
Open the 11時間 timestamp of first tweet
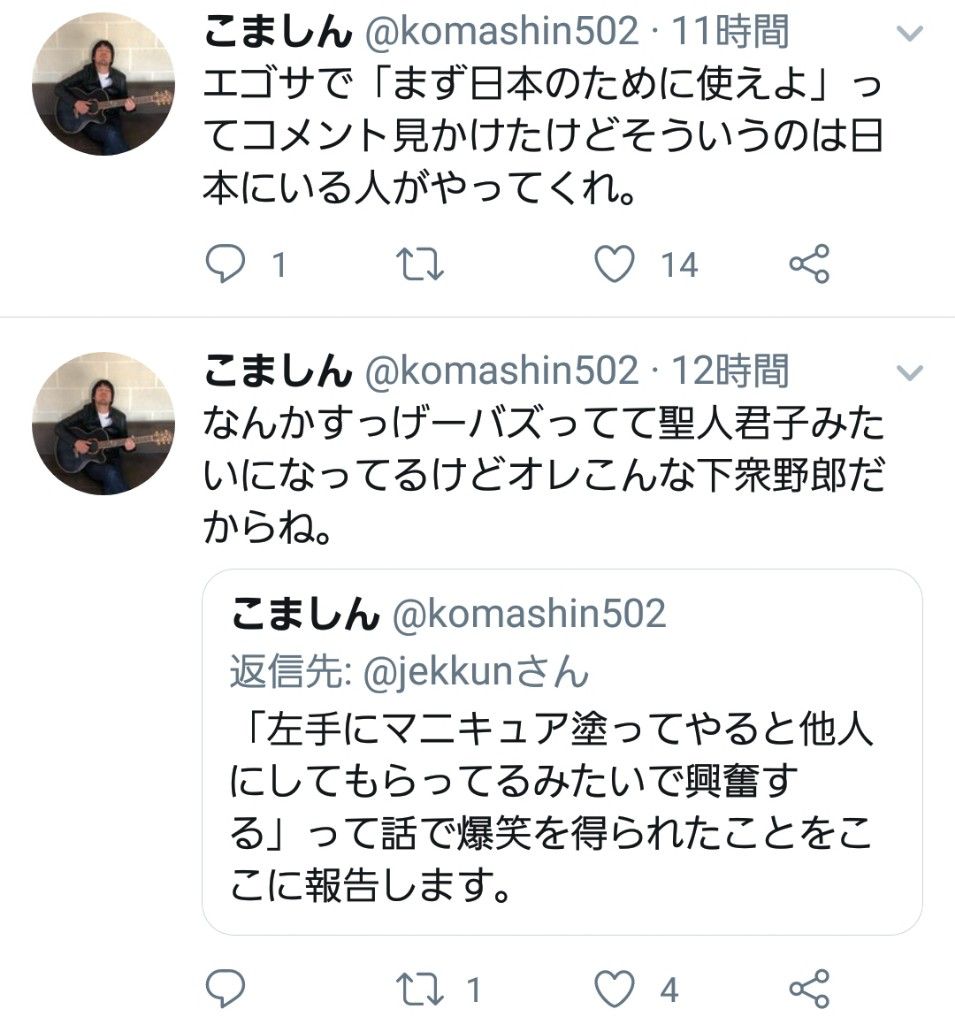[732, 33]
